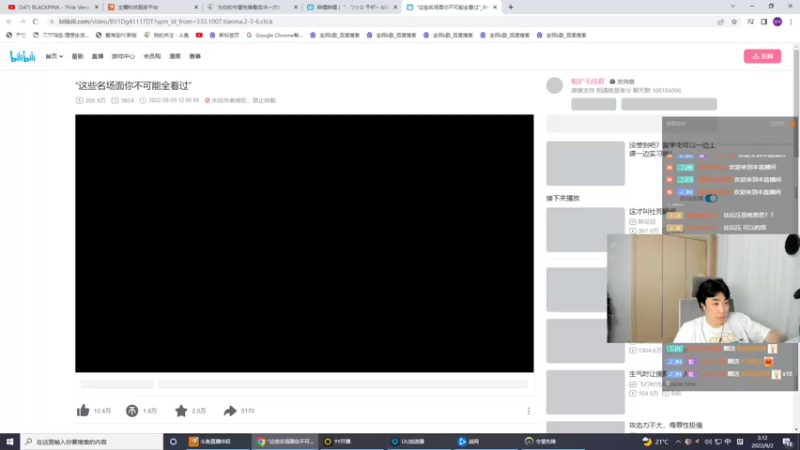Open the Chrome profile avatar

point(778,21)
